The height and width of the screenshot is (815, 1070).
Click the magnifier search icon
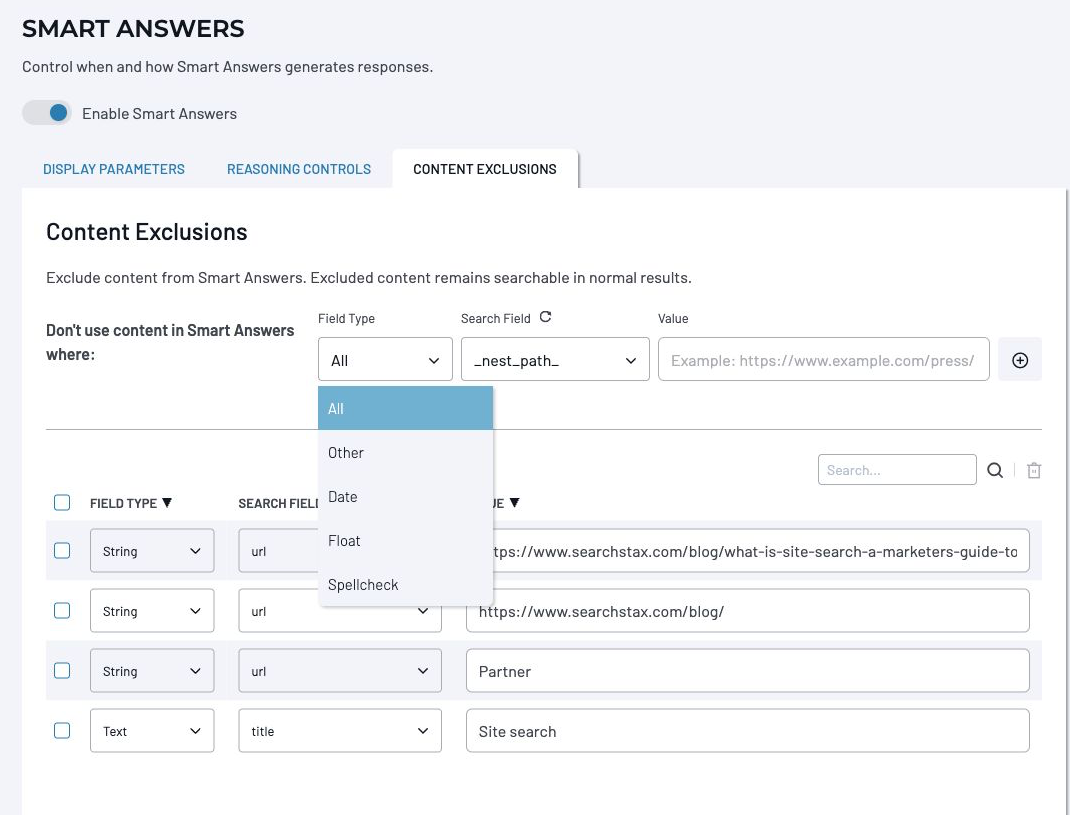995,470
